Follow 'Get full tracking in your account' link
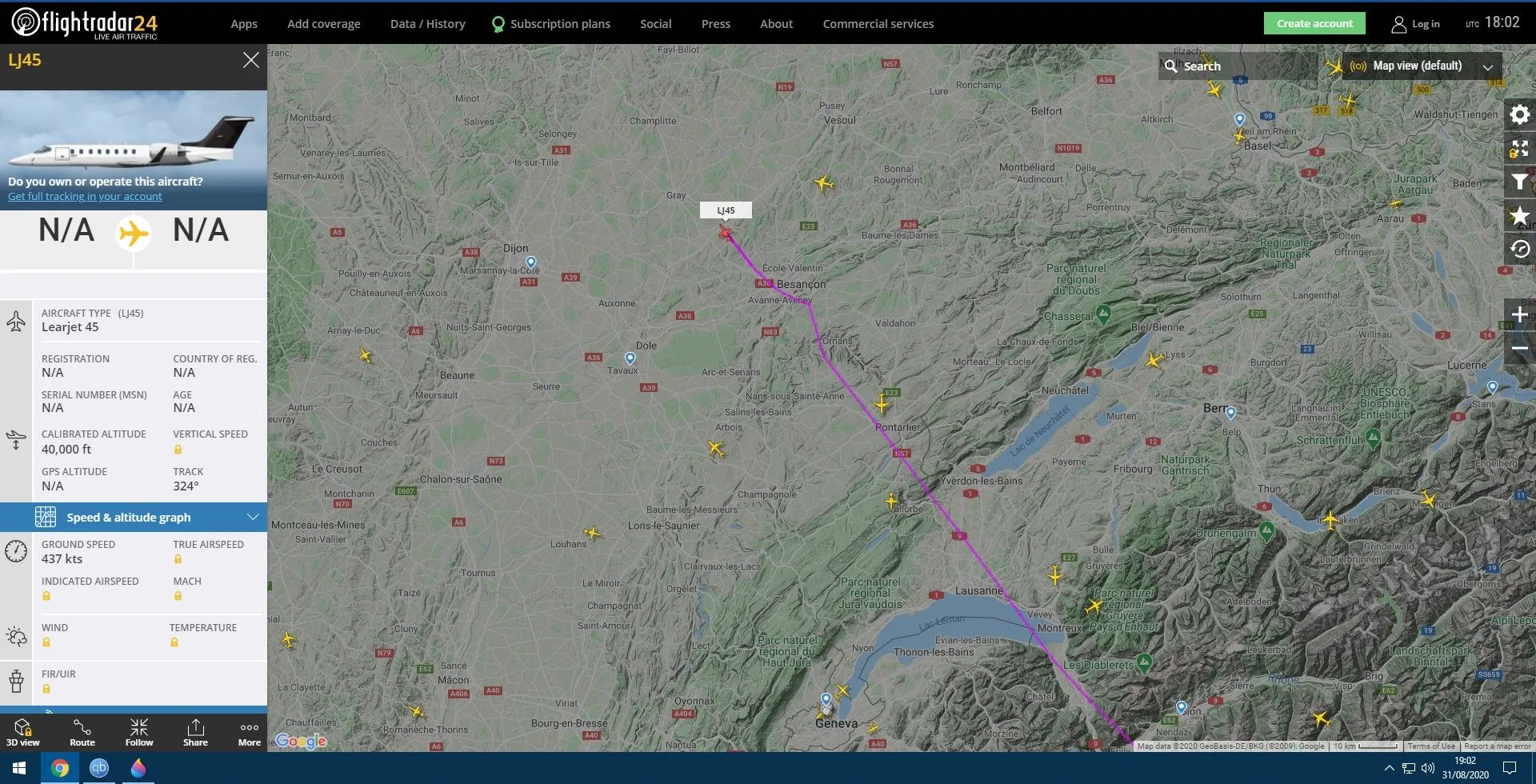Screen dimensions: 1536x784 [x=85, y=197]
